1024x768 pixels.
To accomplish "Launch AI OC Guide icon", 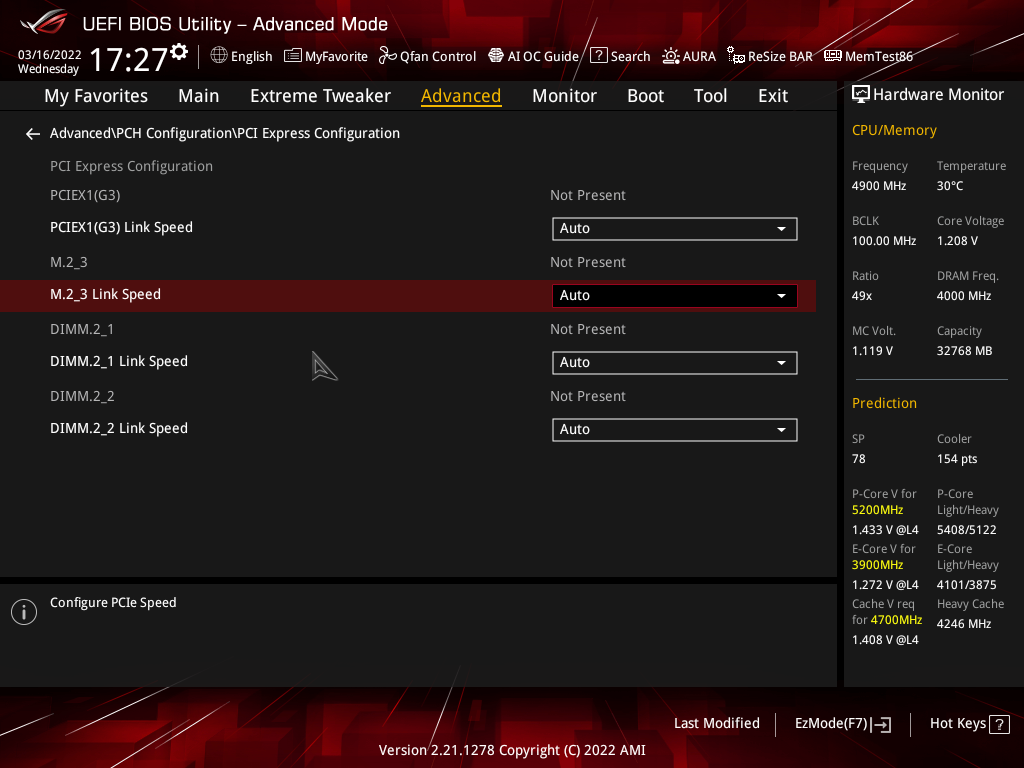I will coord(496,56).
